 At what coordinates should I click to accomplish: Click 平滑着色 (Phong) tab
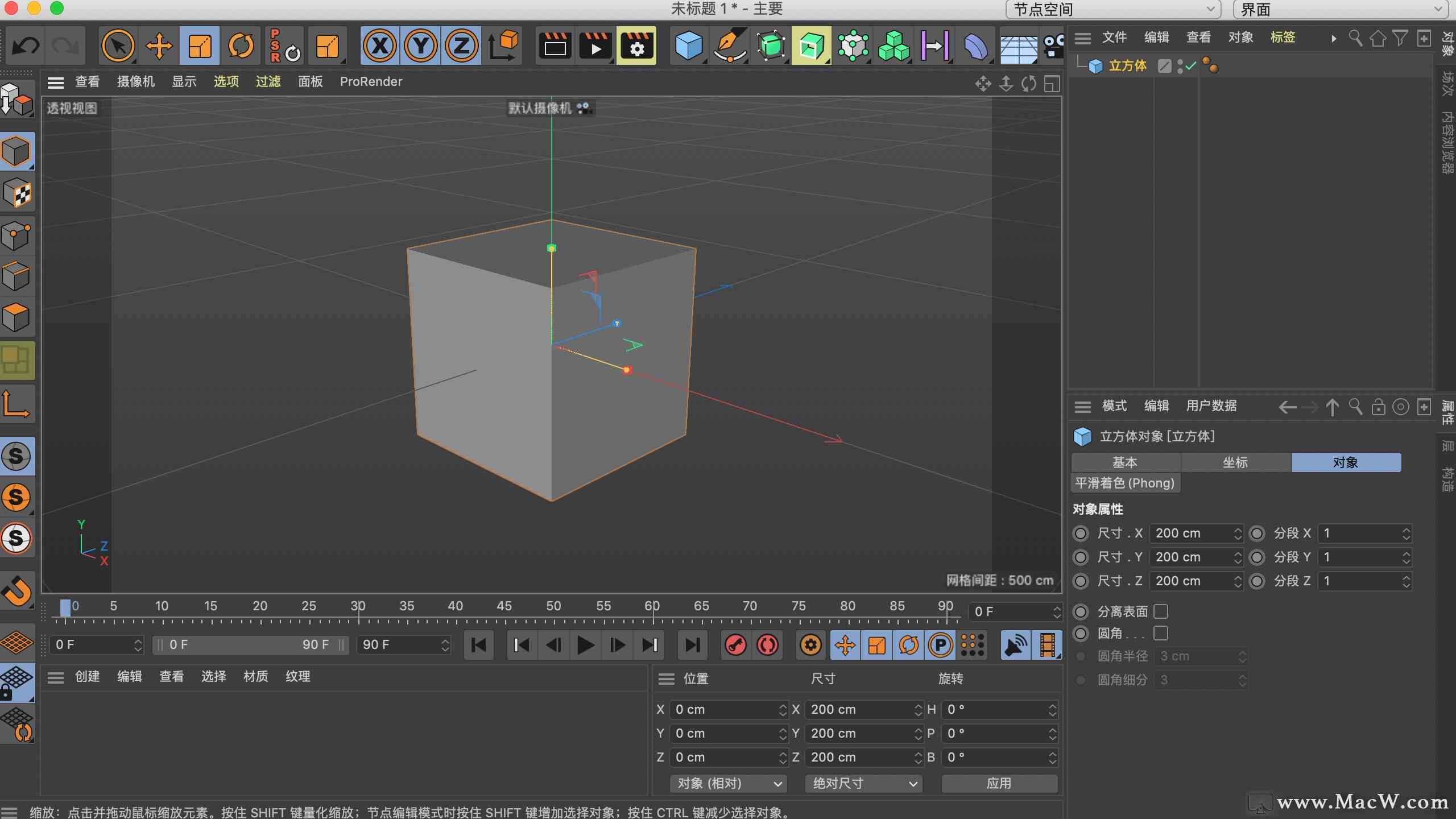point(1125,483)
